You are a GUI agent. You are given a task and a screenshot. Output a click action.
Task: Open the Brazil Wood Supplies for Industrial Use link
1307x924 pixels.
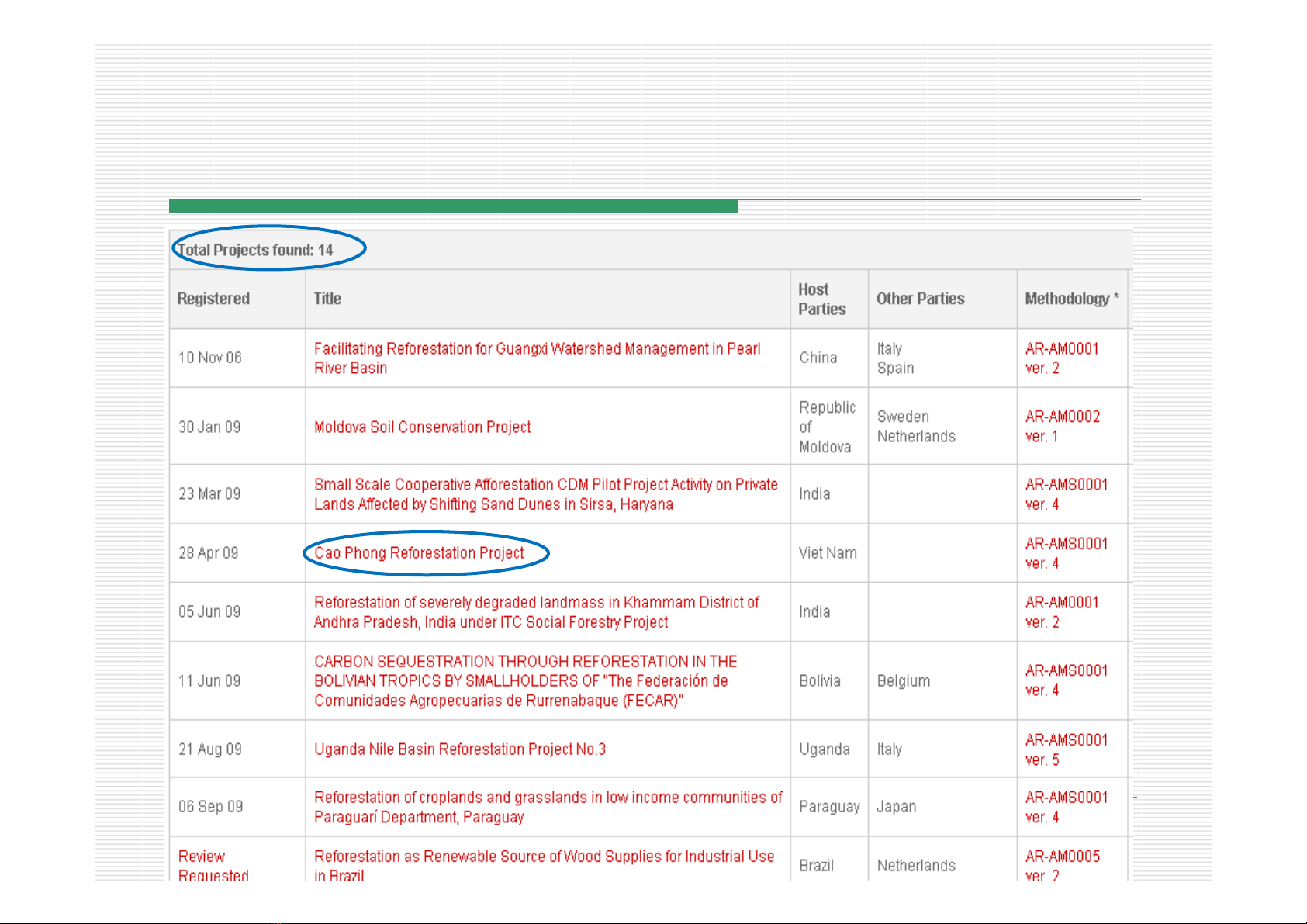545,866
